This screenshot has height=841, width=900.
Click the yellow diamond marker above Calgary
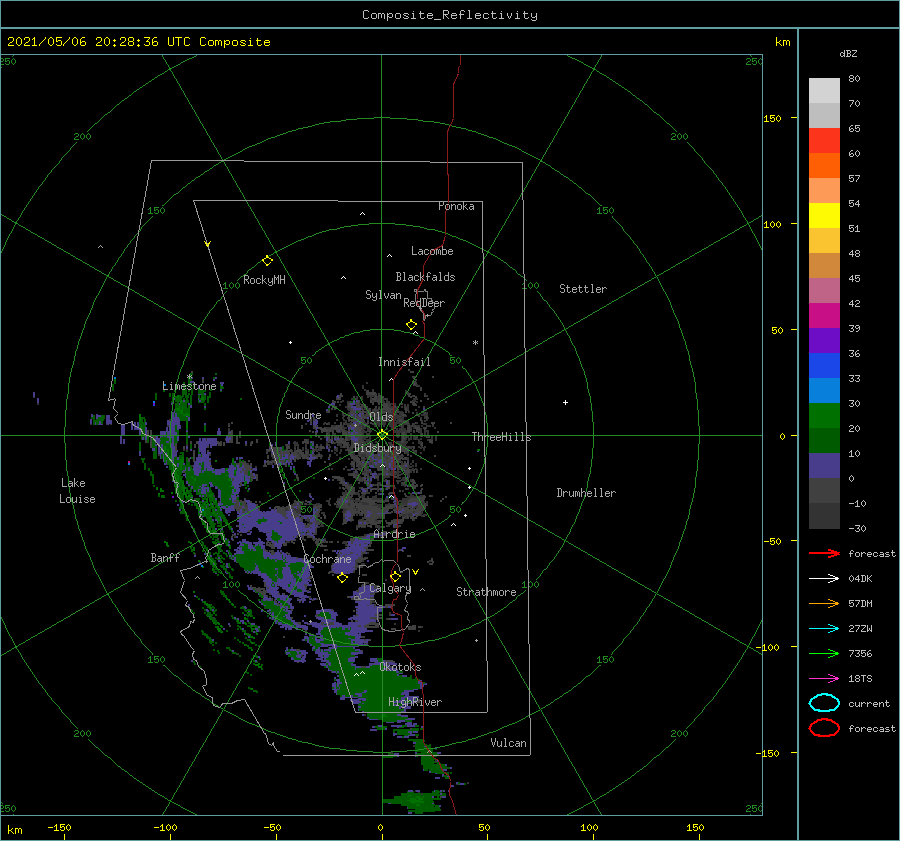[x=395, y=576]
